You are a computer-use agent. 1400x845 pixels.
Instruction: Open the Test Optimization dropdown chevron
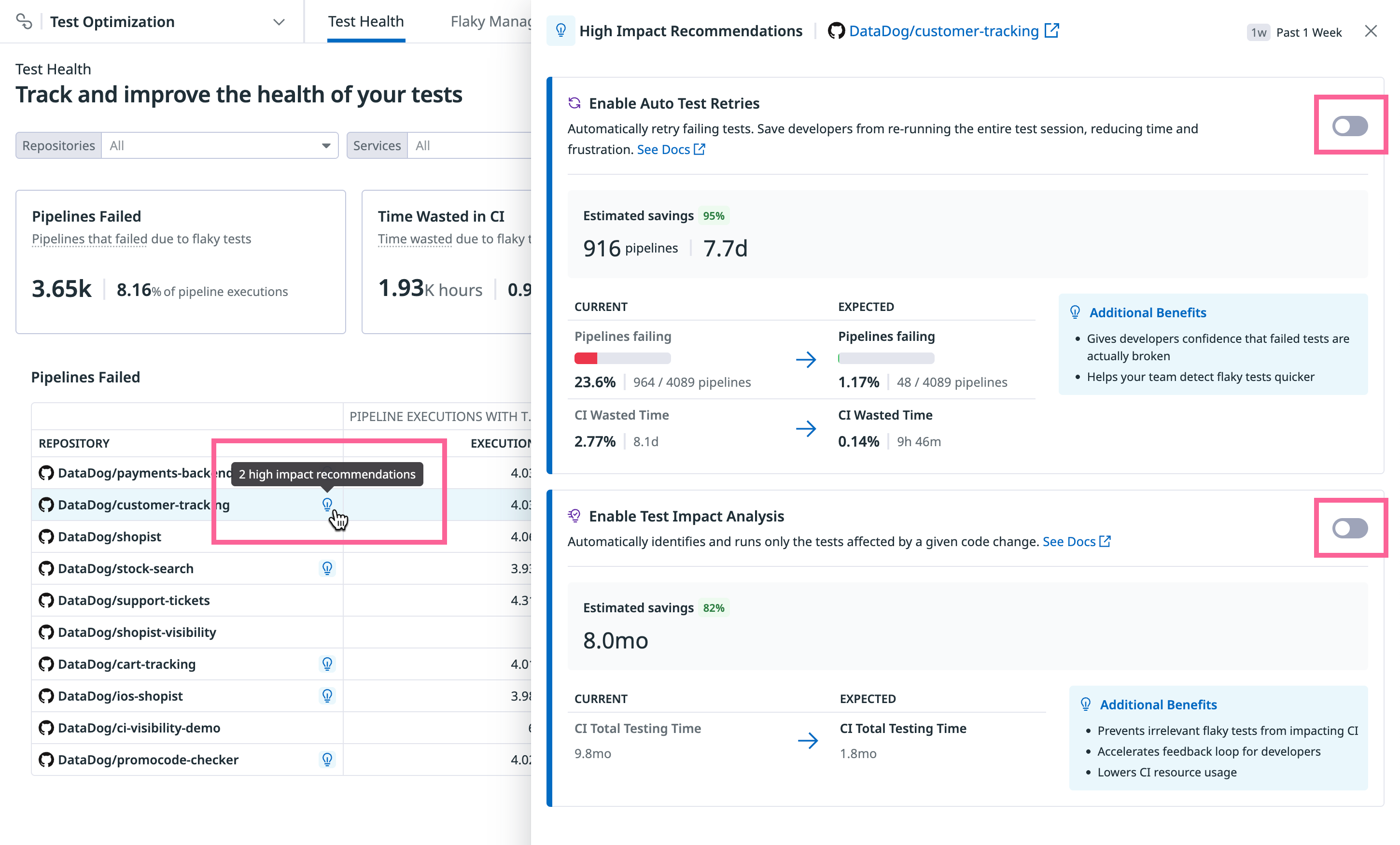pos(279,22)
